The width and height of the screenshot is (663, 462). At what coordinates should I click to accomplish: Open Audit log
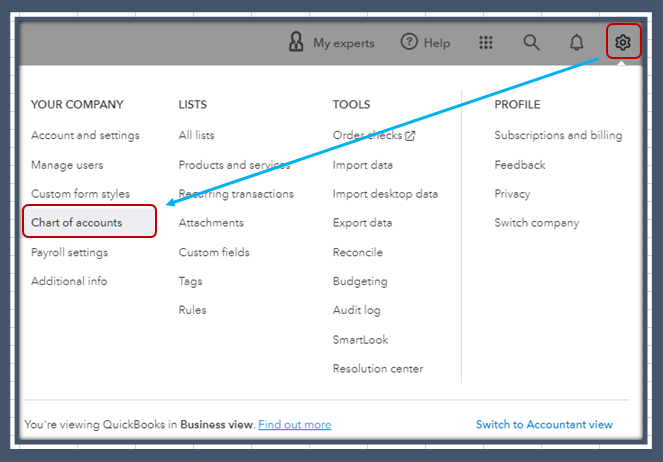pos(356,310)
